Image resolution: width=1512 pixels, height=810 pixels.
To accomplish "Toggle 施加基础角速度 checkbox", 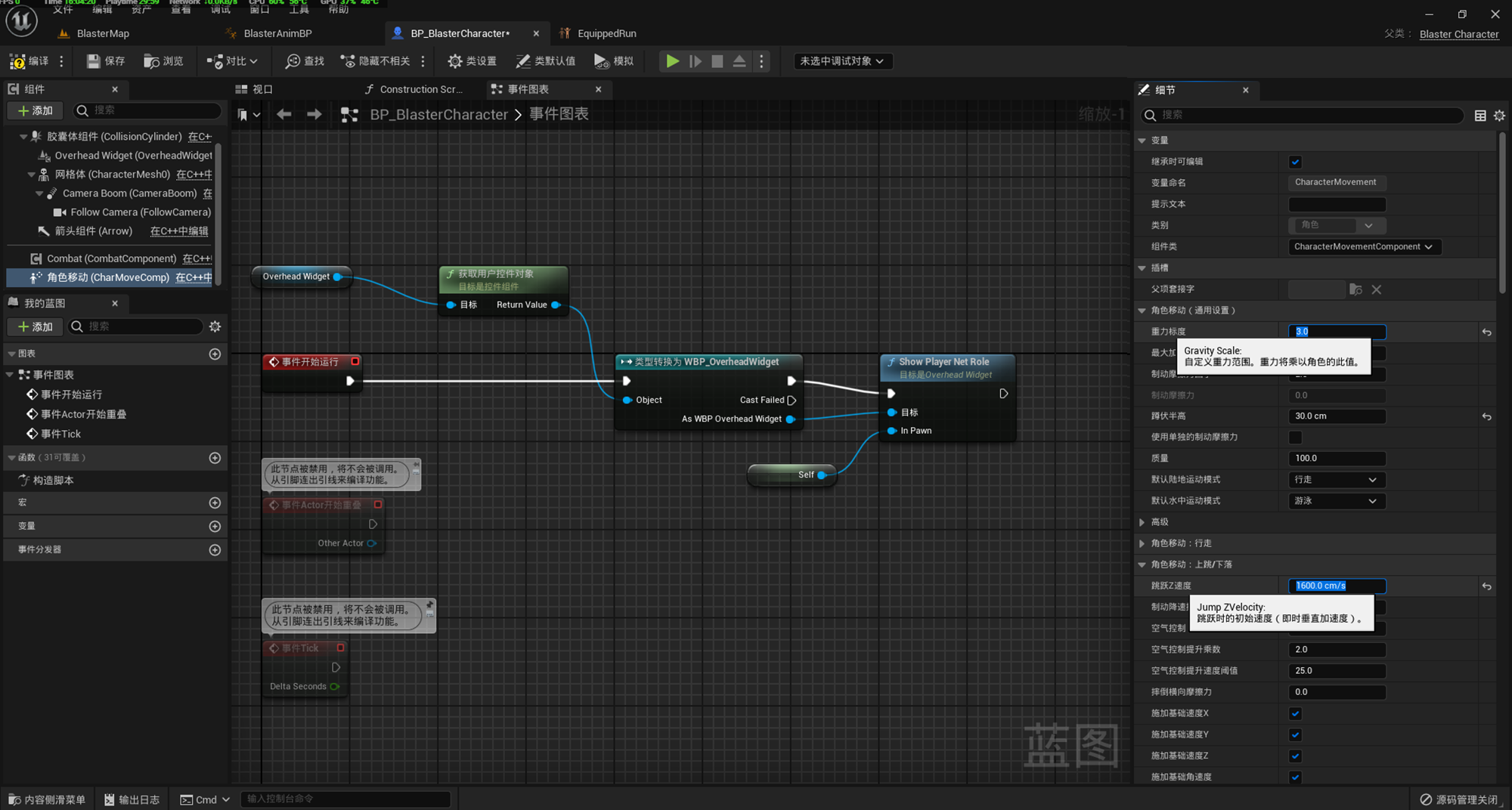I will [x=1296, y=777].
